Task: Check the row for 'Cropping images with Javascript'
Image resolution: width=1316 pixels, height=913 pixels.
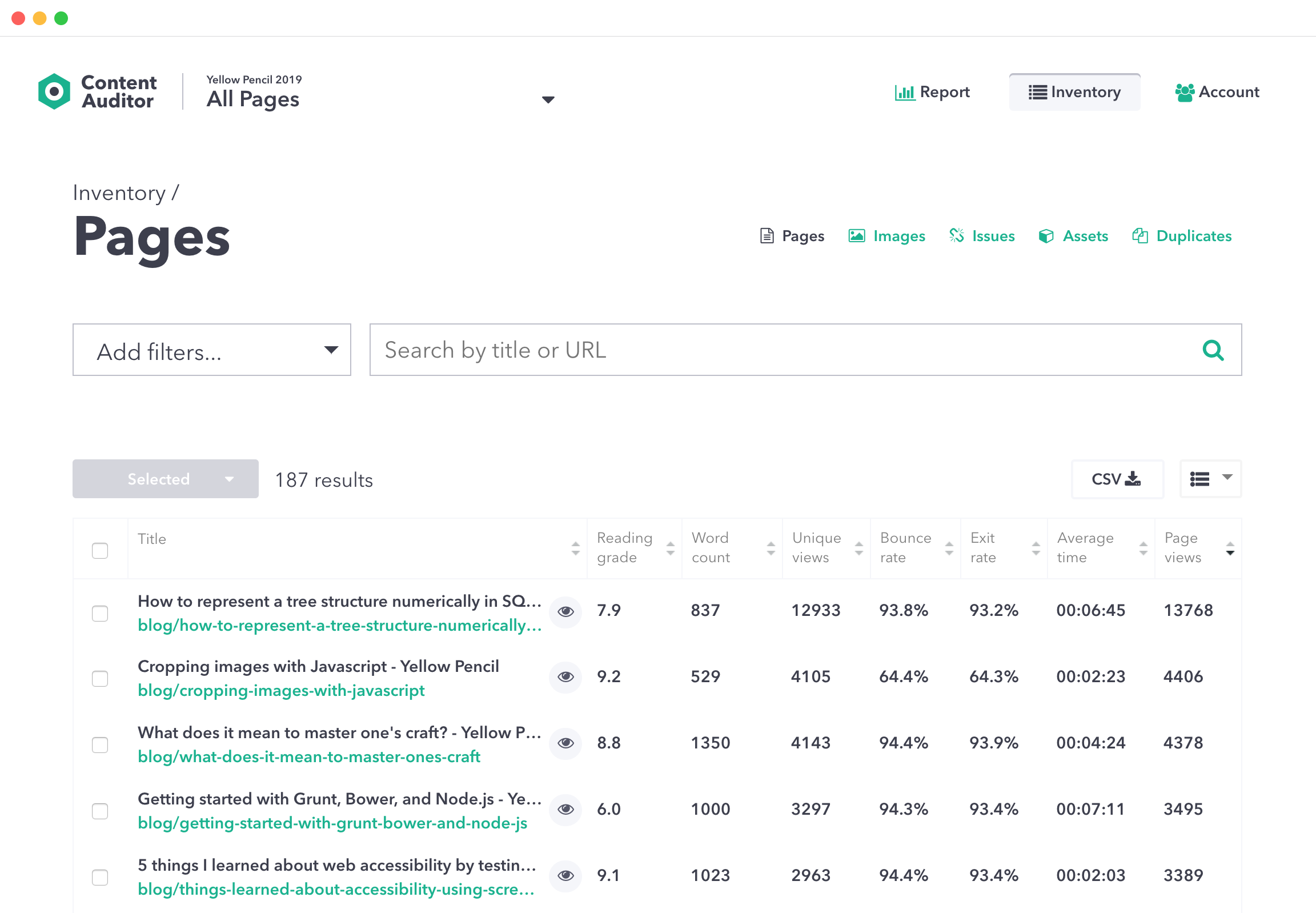Action: point(100,678)
